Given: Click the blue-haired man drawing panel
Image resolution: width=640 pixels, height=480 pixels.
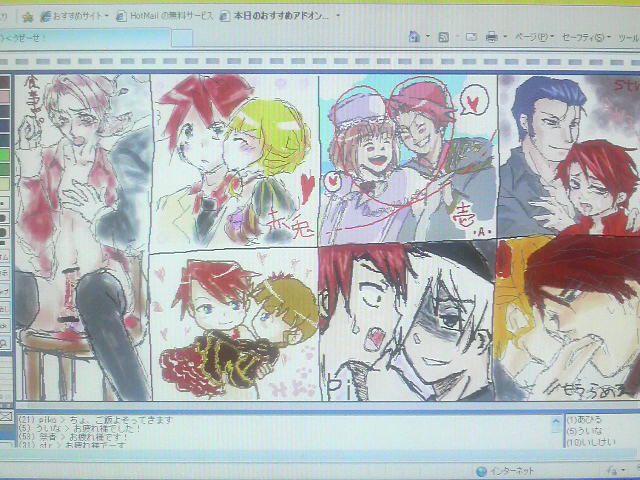Looking at the screenshot, I should click(569, 156).
